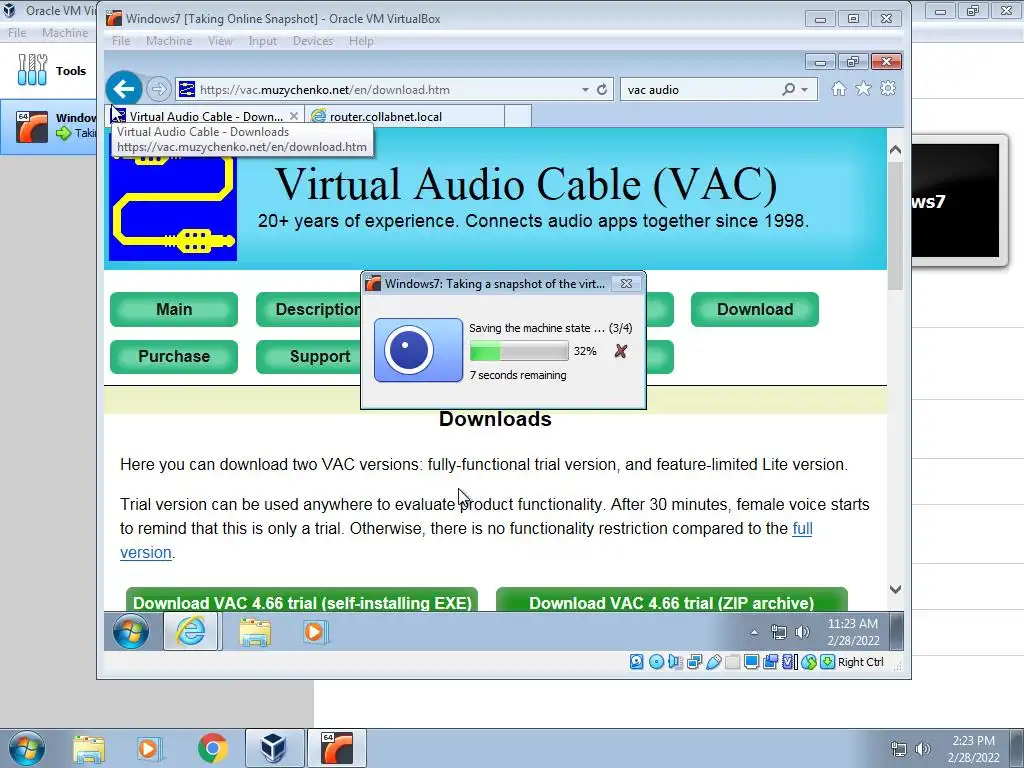Open Google Chrome from host taskbar

pos(212,748)
